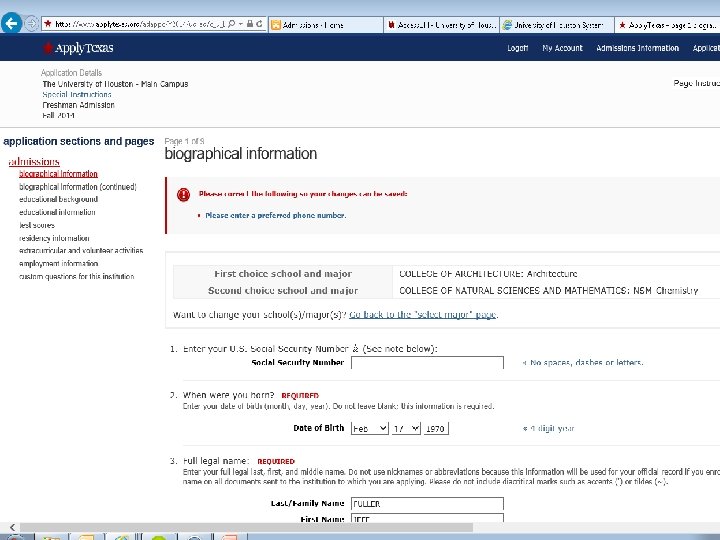The width and height of the screenshot is (720, 540).
Task: Click the IE favicon on University of Houston System tab
Action: 507,25
